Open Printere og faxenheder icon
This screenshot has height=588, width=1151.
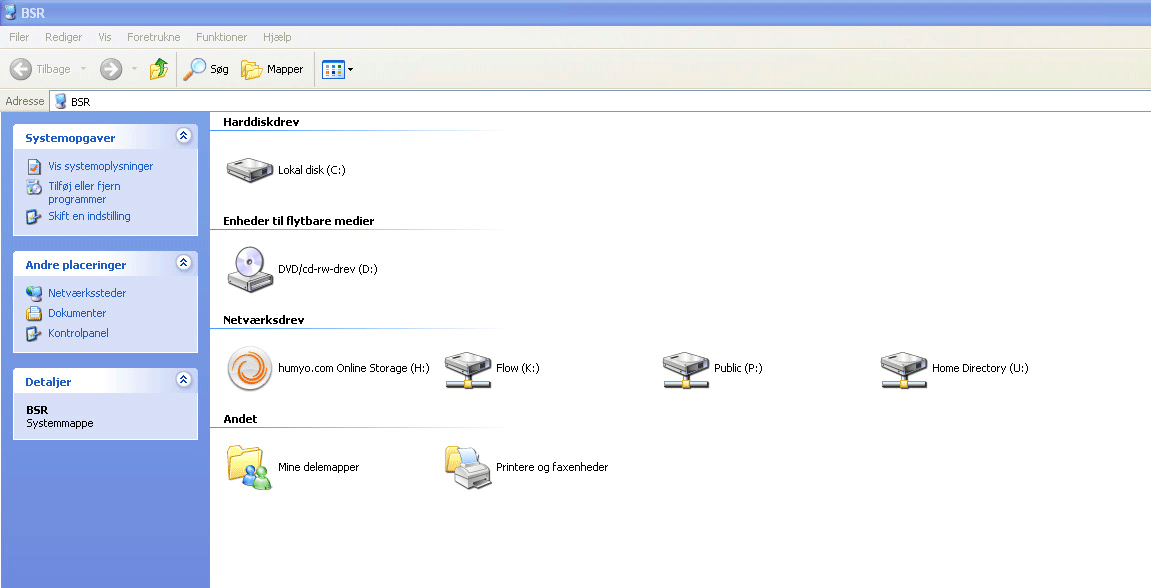(467, 467)
